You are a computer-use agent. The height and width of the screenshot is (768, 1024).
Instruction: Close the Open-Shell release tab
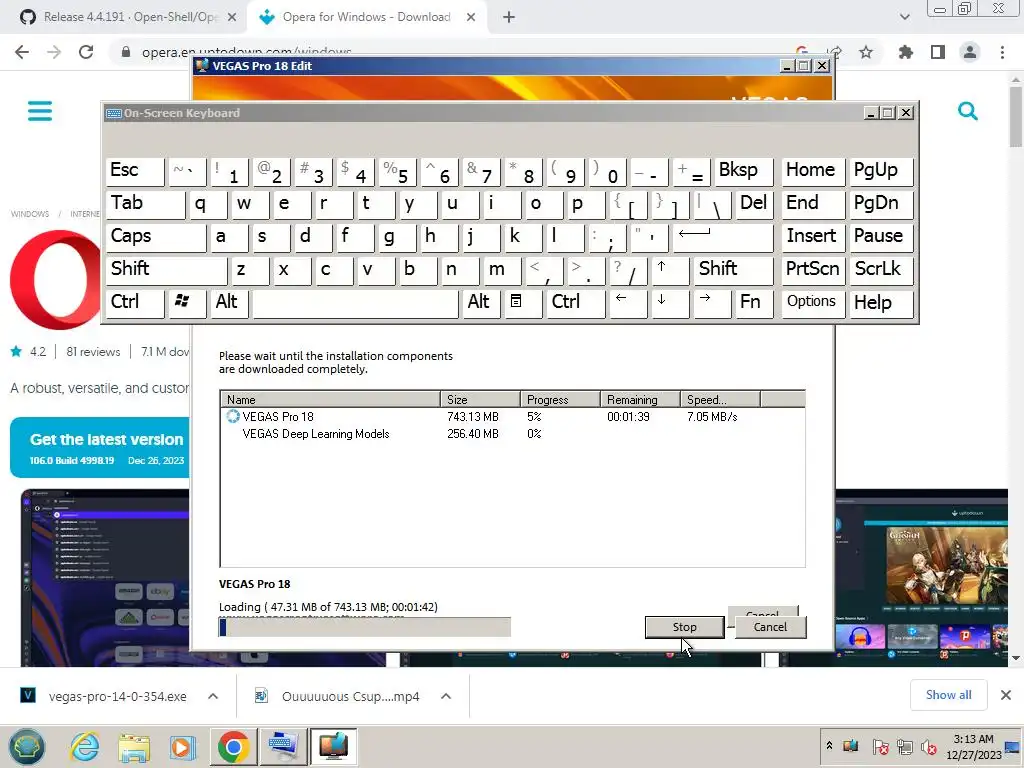pos(232,18)
